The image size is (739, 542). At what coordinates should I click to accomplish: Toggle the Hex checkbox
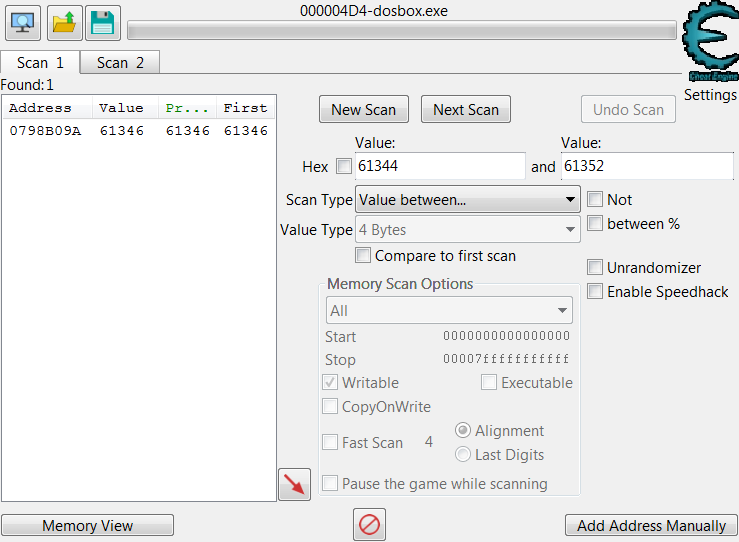(343, 166)
